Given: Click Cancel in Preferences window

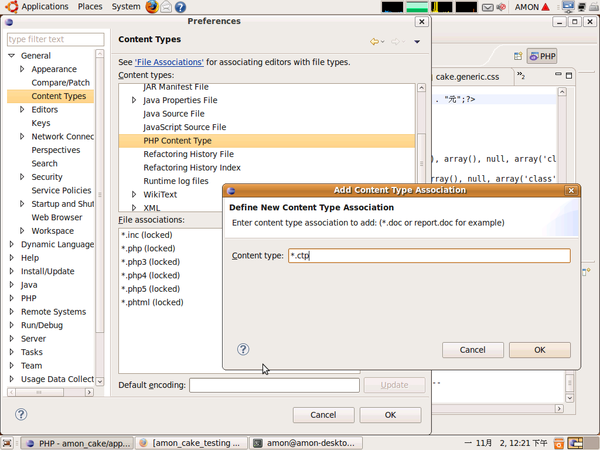Looking at the screenshot, I should [323, 415].
